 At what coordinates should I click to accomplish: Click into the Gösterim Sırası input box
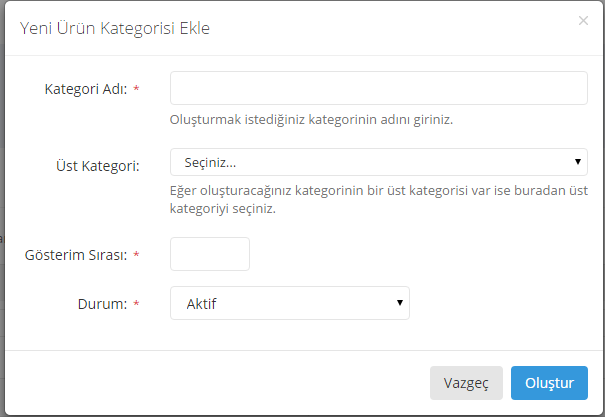tap(210, 254)
